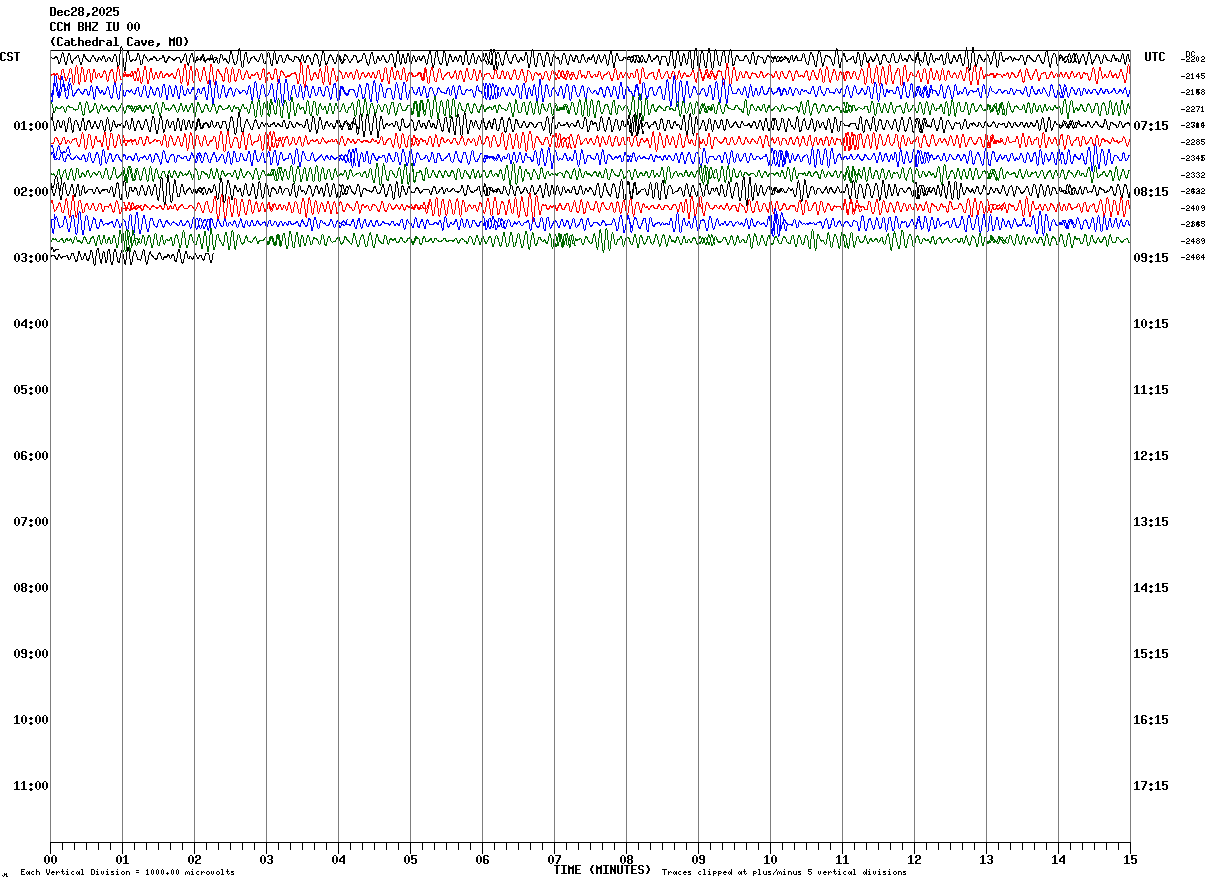Select the minute 15 tick on time axis
The image size is (1210, 886).
coord(1130,859)
